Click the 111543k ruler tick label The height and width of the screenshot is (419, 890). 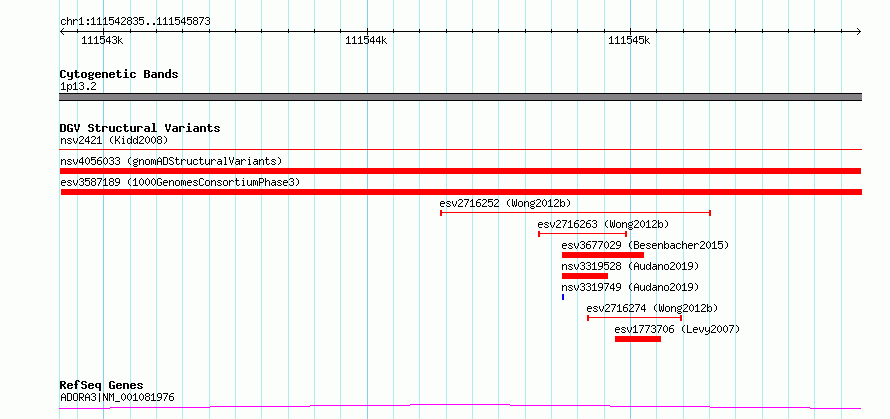(102, 40)
